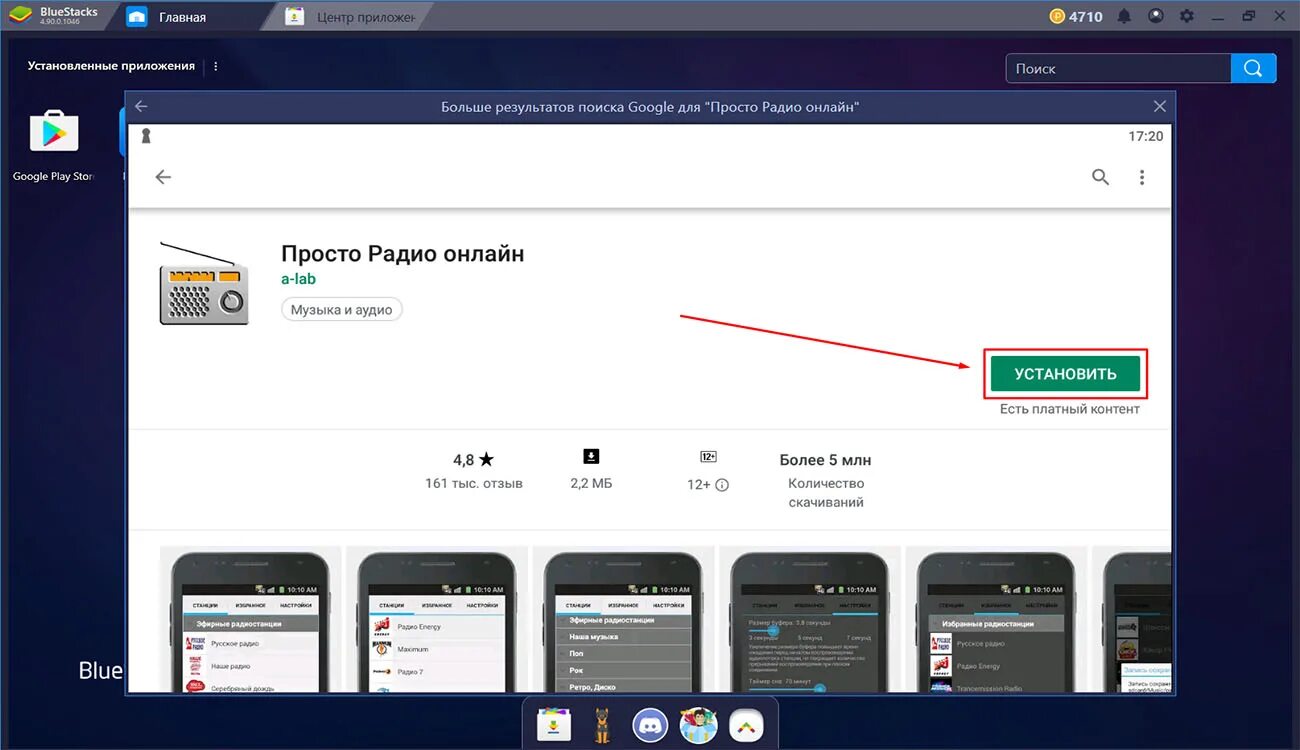Open second screenshot showing Радио Energy
The width and height of the screenshot is (1300, 750).
pos(436,620)
